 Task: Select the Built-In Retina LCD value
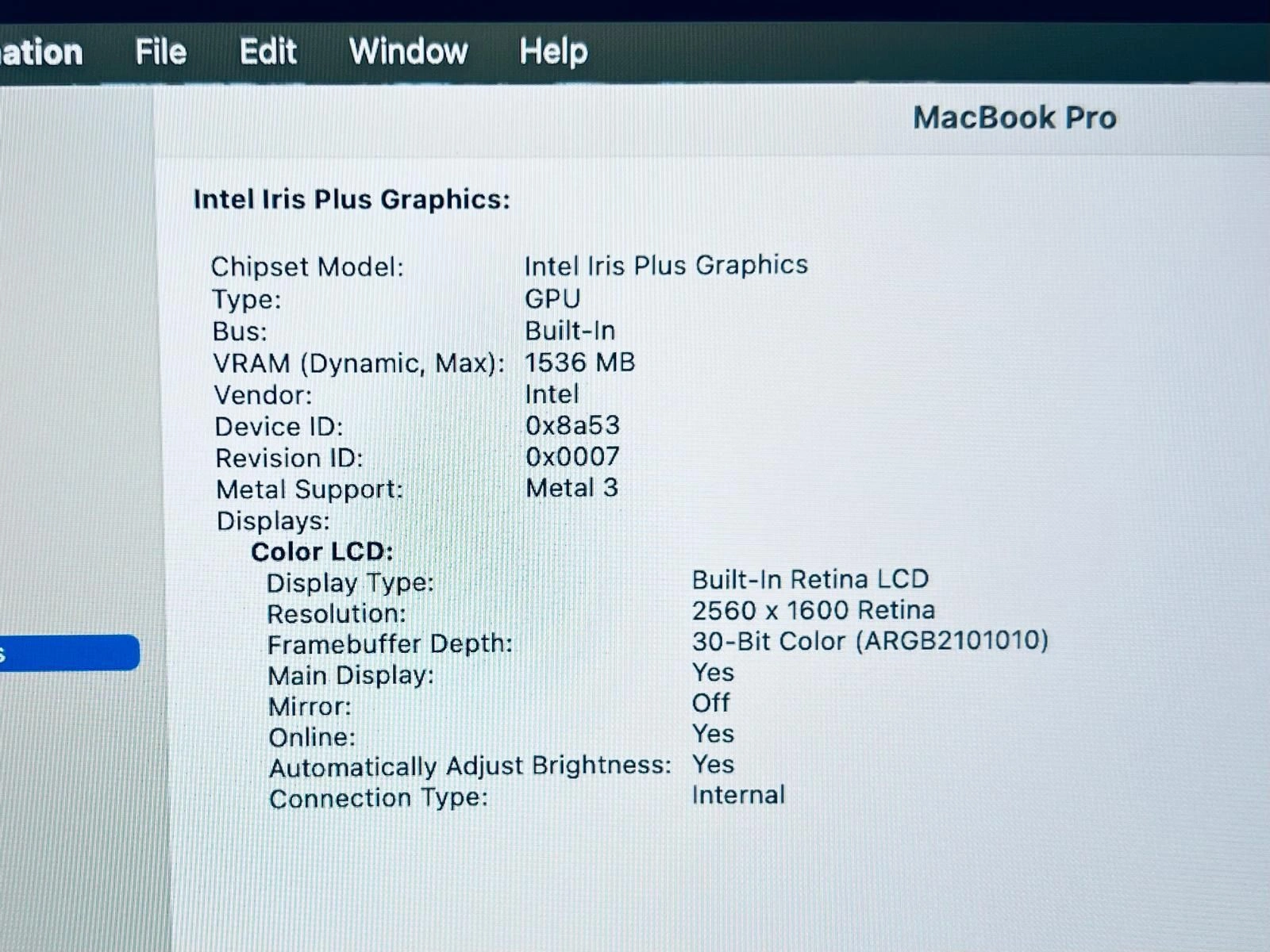click(x=810, y=579)
